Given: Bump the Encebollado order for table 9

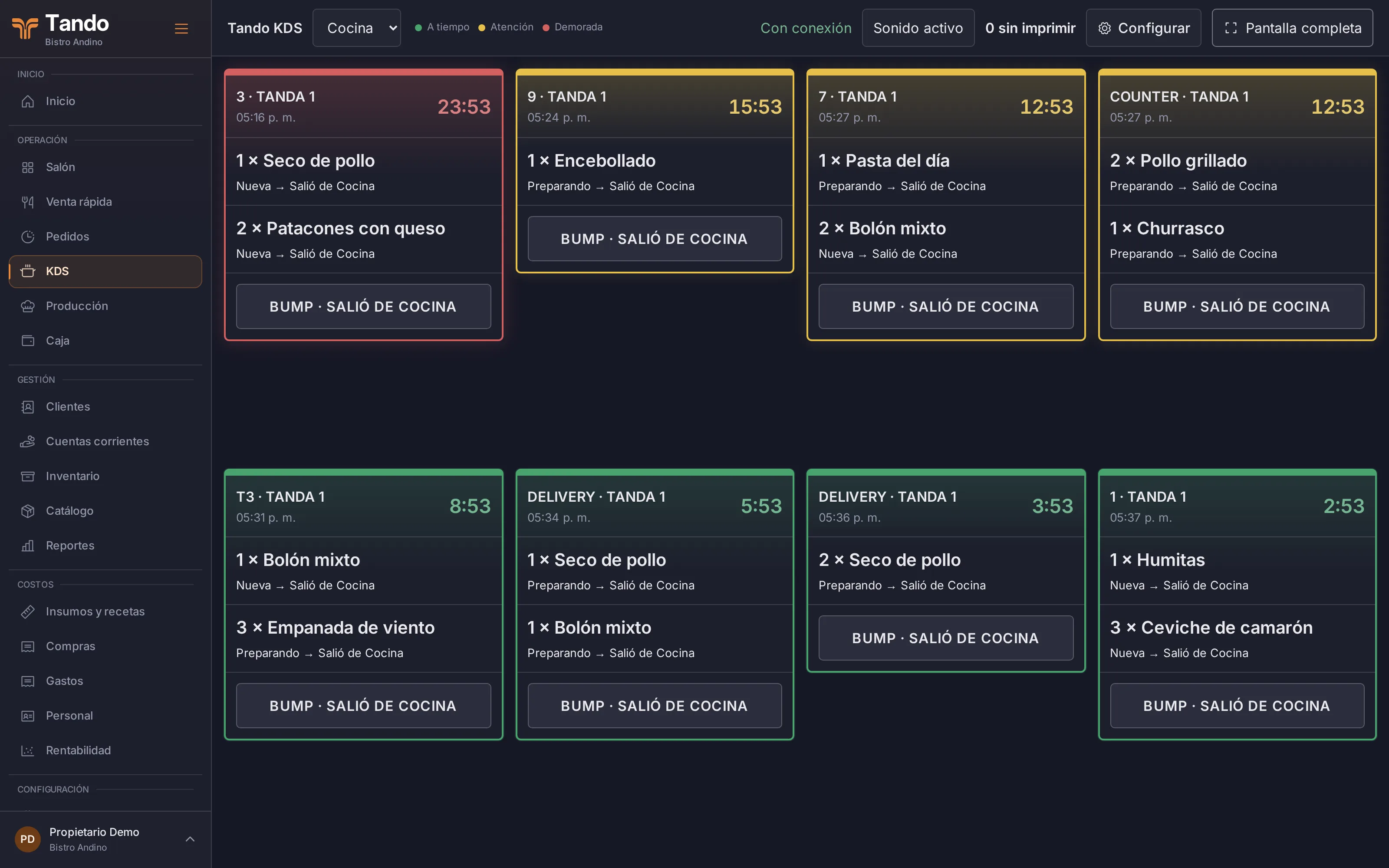Looking at the screenshot, I should click(x=654, y=239).
